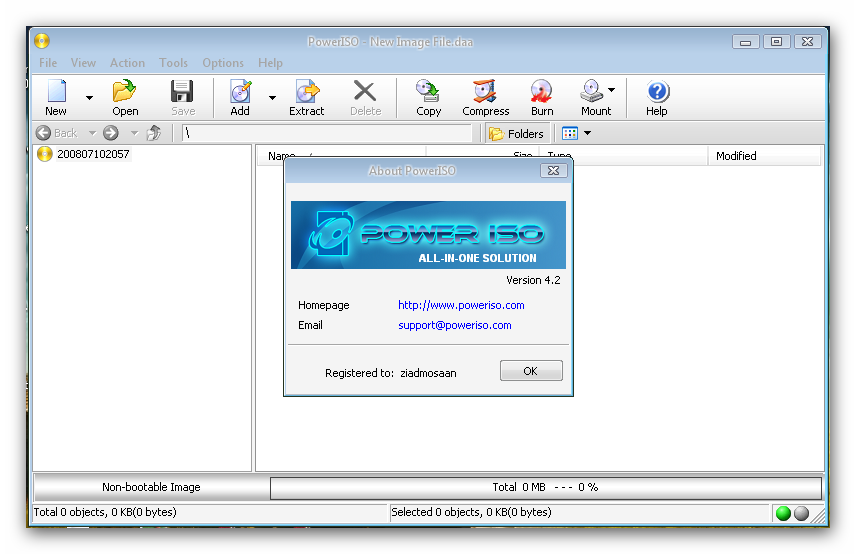This screenshot has height=554, width=856.
Task: Click 'Registered to: ziadmosaan' text
Action: pos(391,373)
